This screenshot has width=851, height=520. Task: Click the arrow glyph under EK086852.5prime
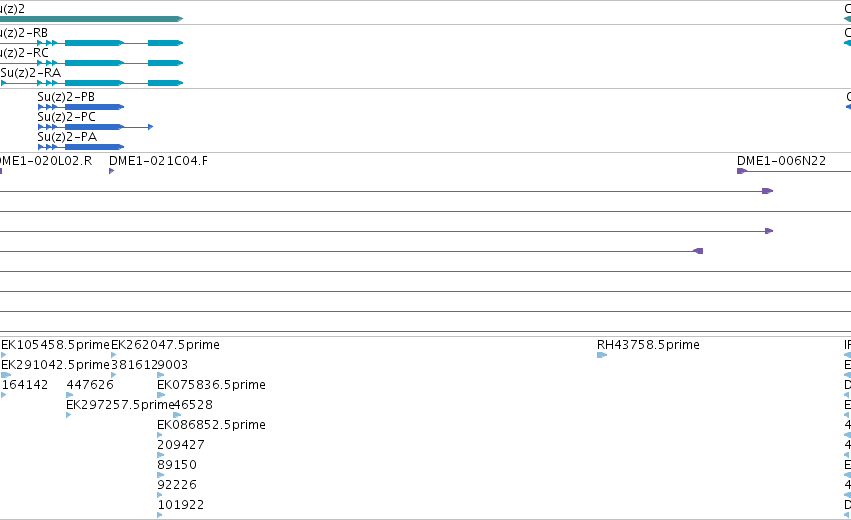click(160, 435)
